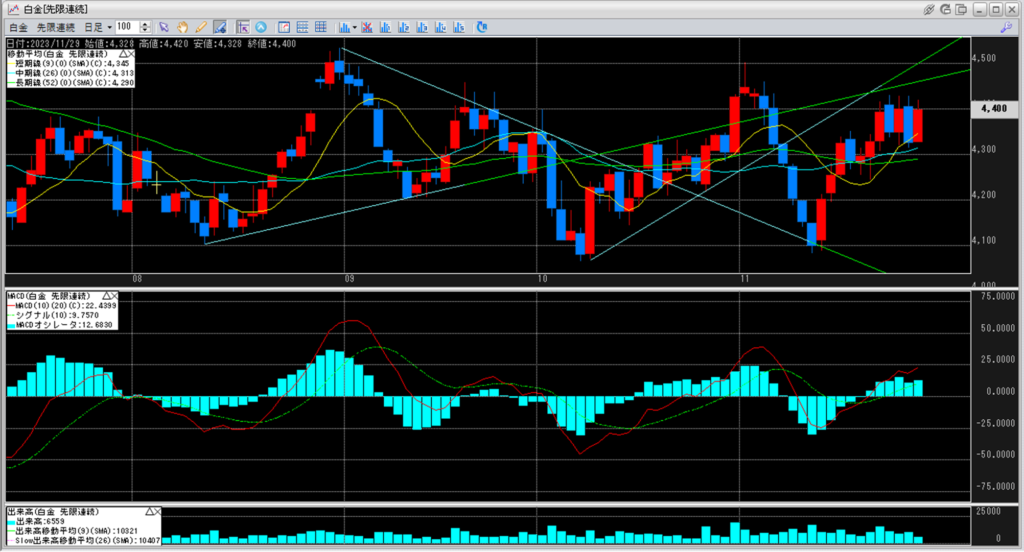
Task: Click the MACD(10)(20) legend entry
Action: click(62, 306)
